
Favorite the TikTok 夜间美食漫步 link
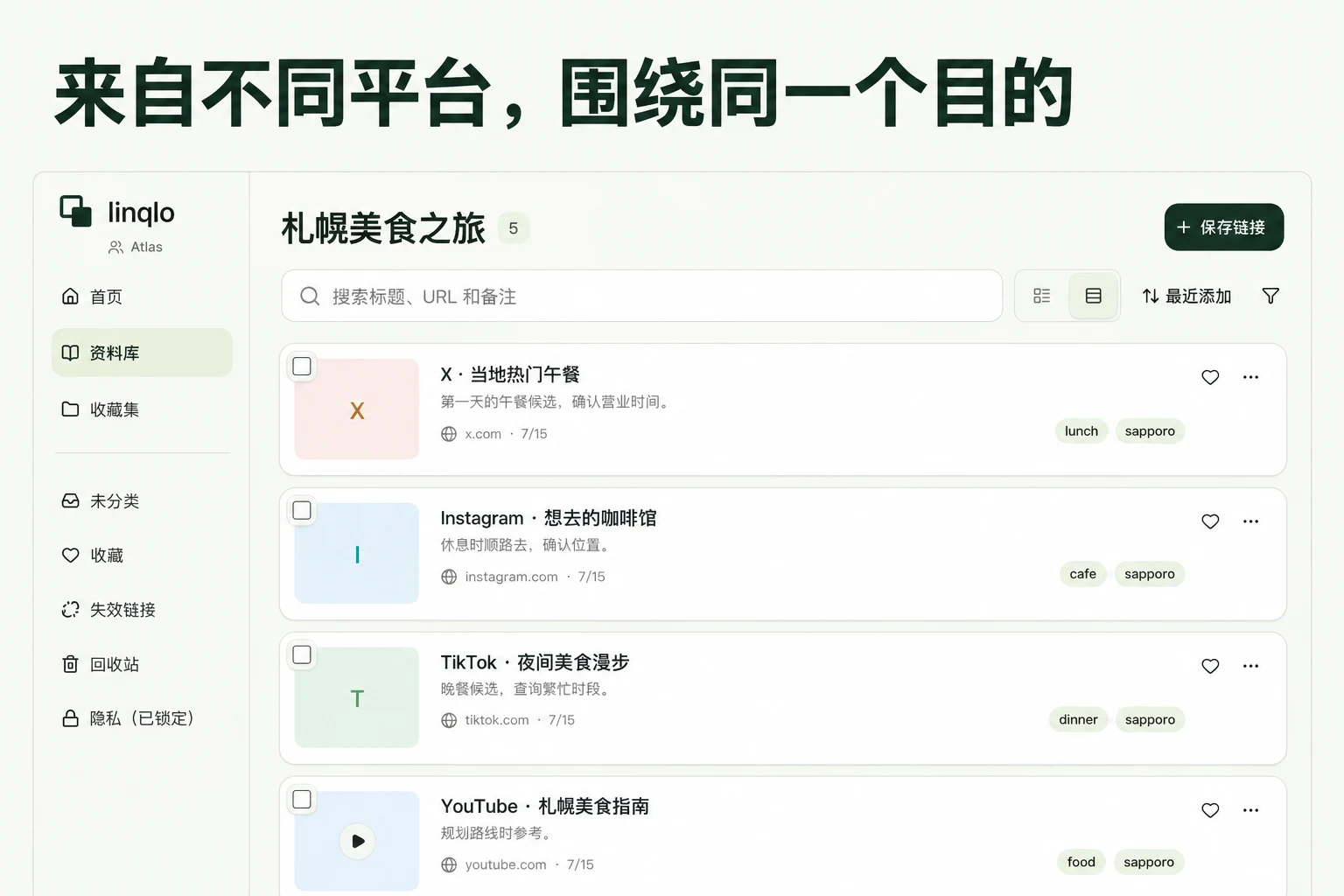1210,666
